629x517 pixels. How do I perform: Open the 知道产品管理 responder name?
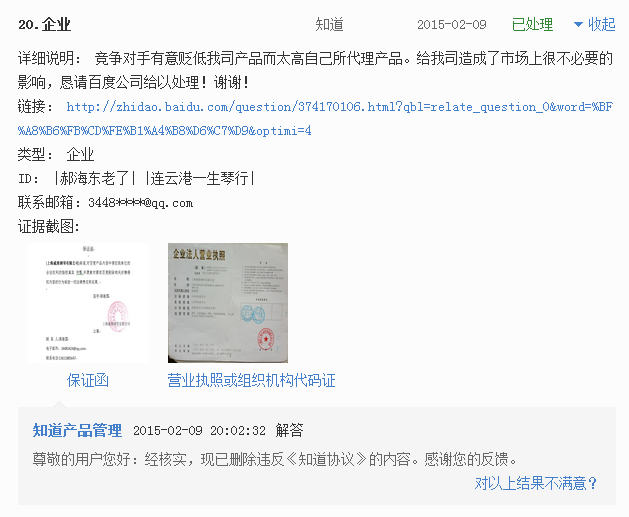click(77, 430)
